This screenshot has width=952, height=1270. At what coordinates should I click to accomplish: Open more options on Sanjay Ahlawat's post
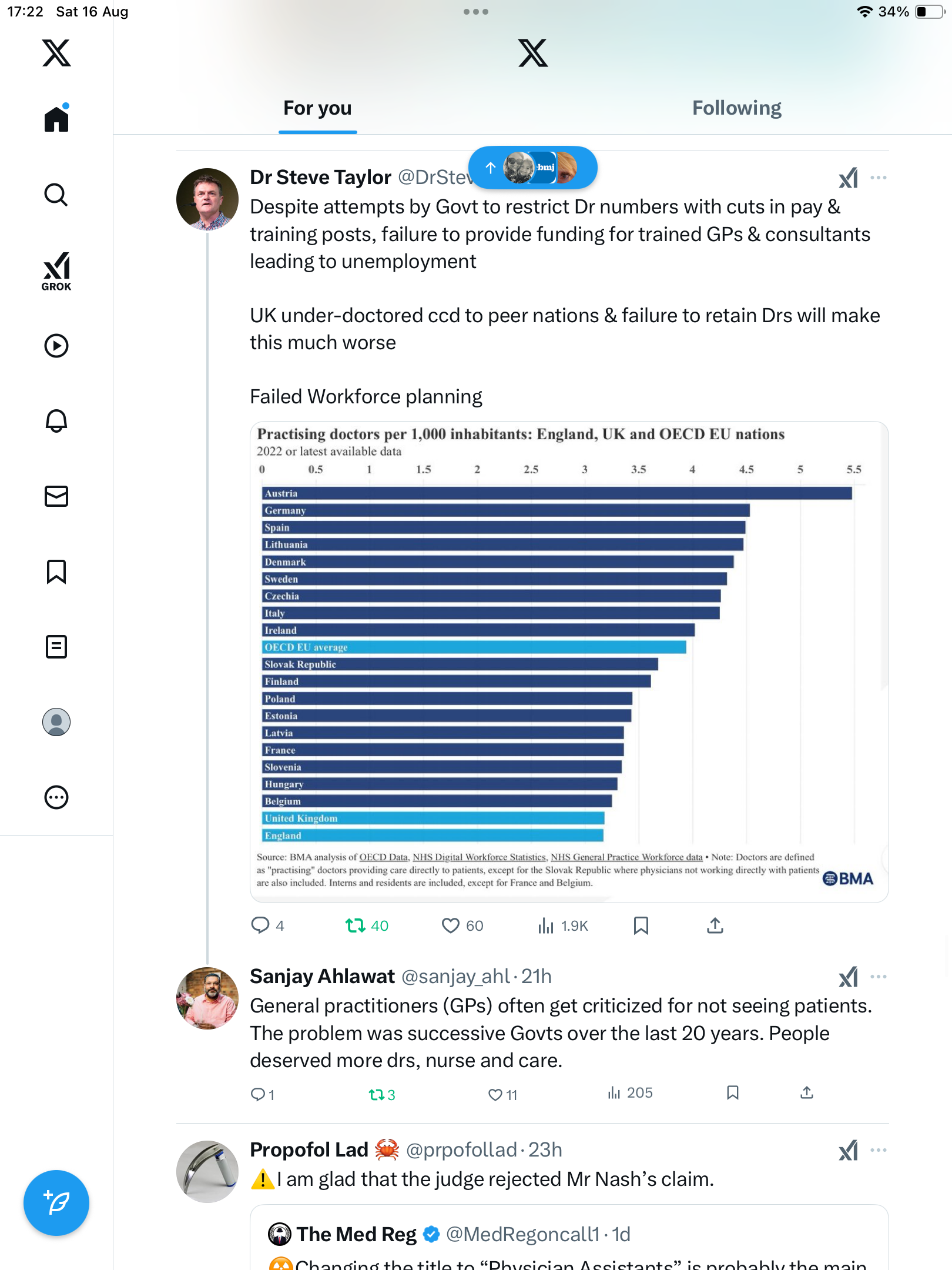[x=879, y=977]
